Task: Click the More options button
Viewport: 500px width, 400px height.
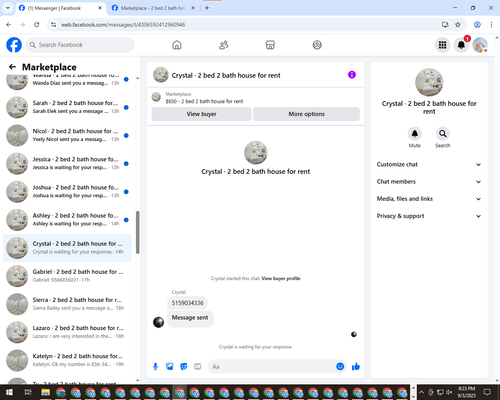Action: tap(306, 114)
